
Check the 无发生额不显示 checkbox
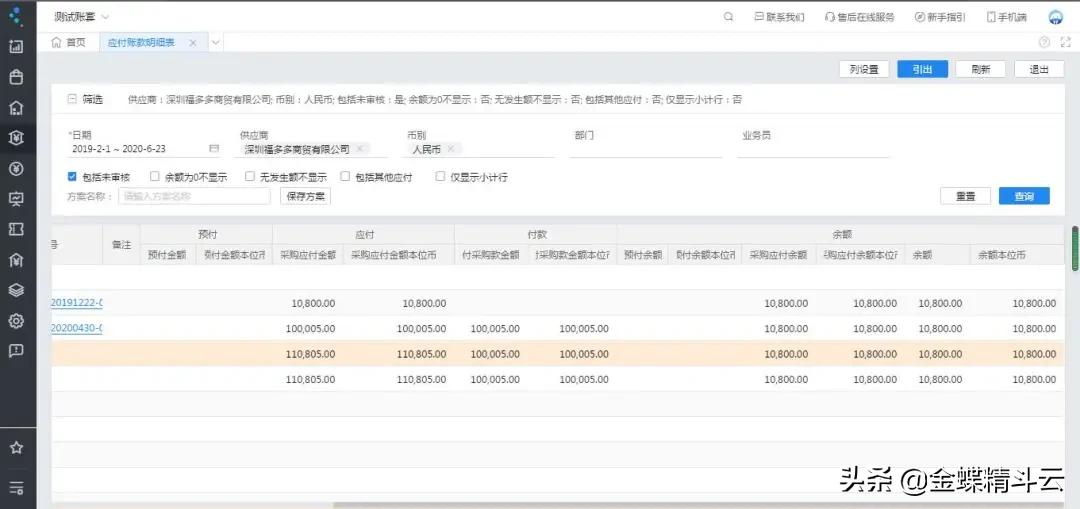pos(250,176)
